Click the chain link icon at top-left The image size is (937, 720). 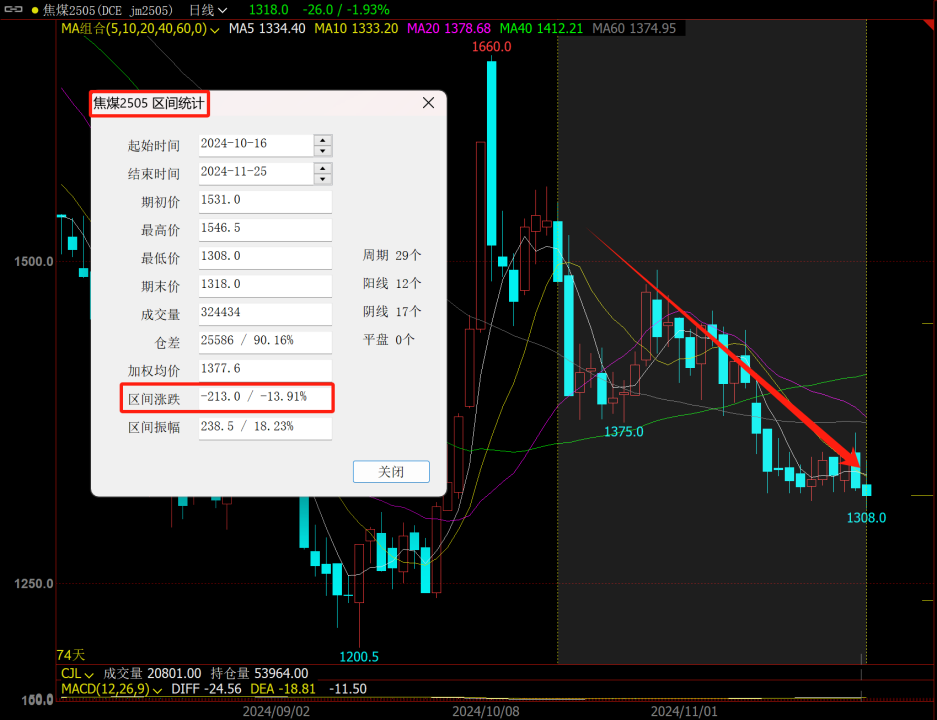coord(15,9)
